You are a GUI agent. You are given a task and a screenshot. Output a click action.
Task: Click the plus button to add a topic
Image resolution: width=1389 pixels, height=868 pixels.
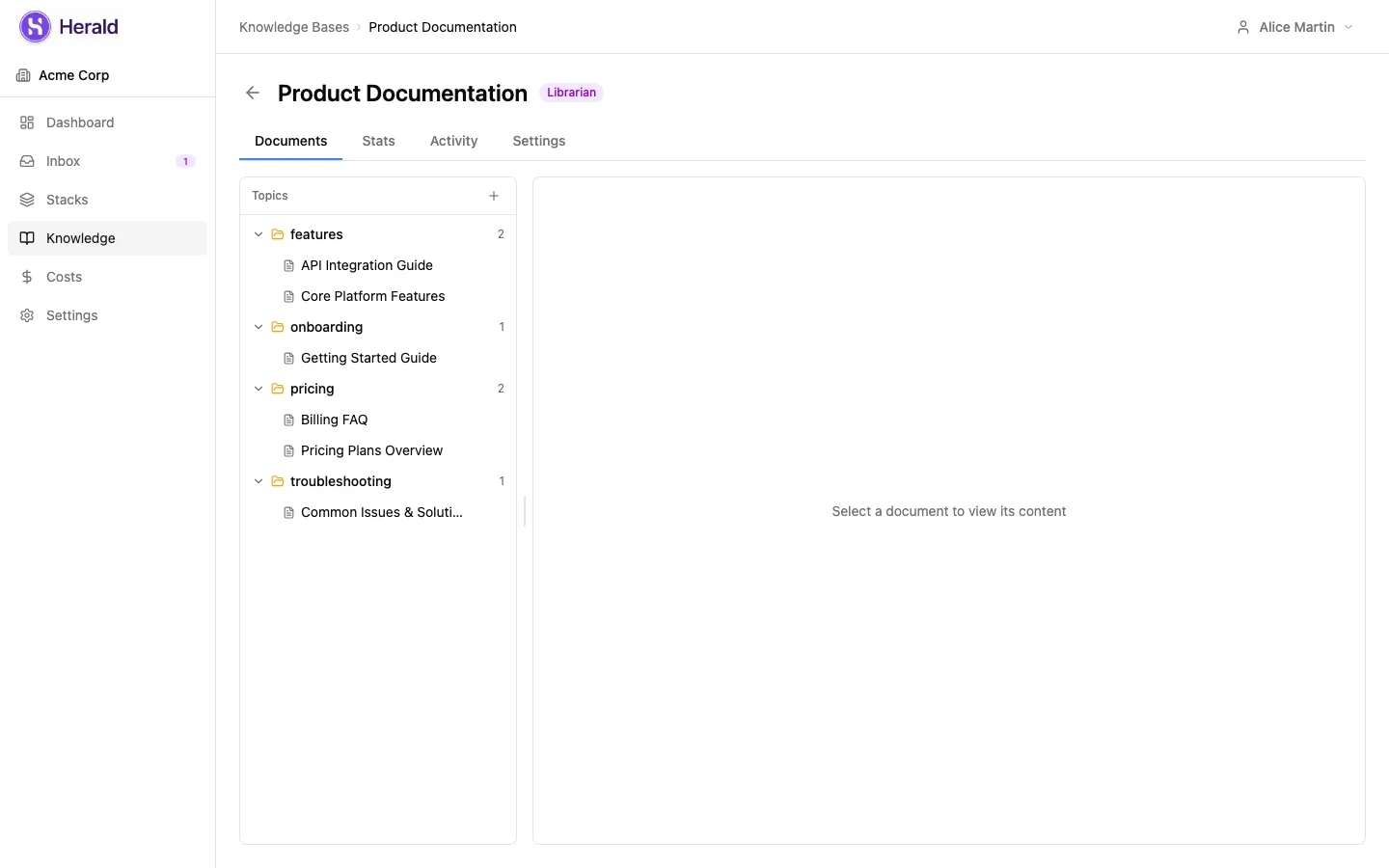tap(494, 195)
